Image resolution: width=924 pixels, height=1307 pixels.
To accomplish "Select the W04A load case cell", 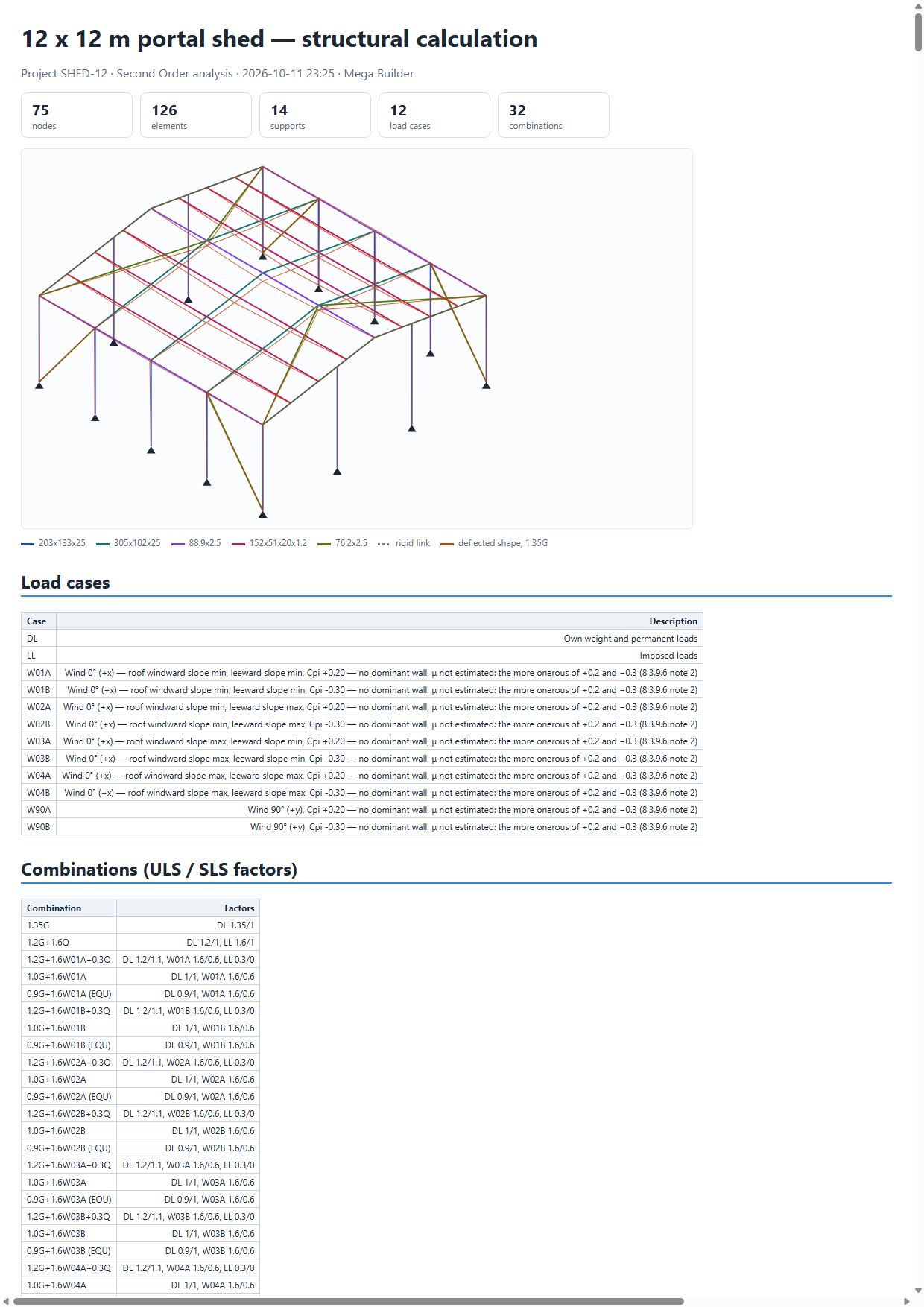I will tap(39, 776).
